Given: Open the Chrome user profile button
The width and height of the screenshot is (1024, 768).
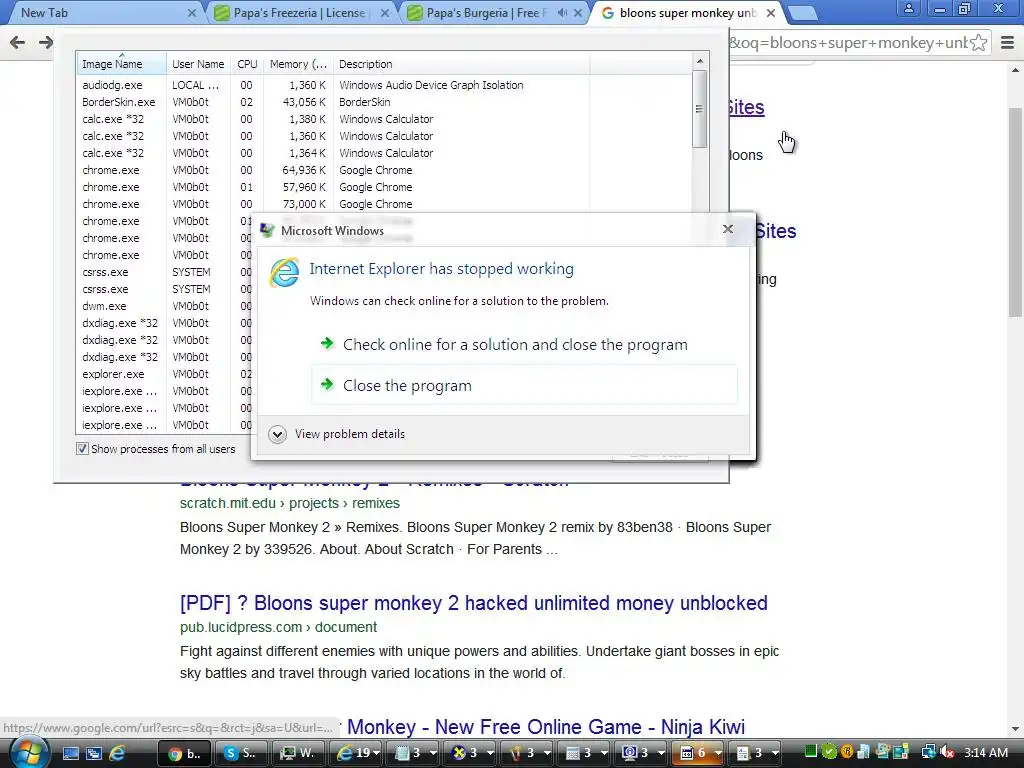Looking at the screenshot, I should coord(908,9).
